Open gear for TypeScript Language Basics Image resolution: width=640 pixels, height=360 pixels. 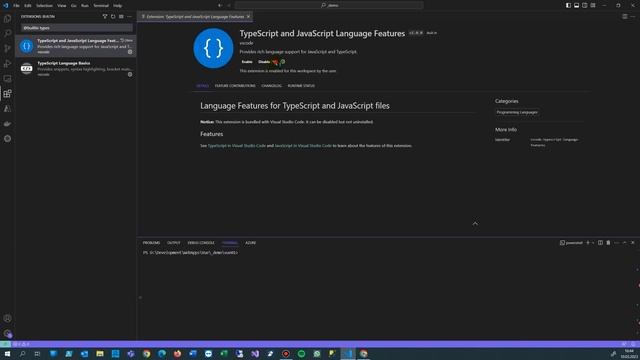click(130, 74)
